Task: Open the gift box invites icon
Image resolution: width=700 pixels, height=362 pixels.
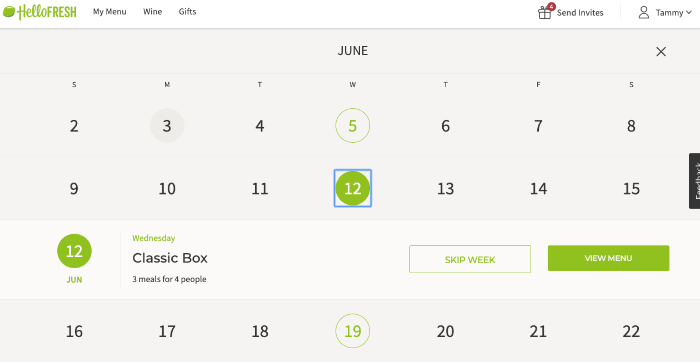Action: [x=545, y=12]
